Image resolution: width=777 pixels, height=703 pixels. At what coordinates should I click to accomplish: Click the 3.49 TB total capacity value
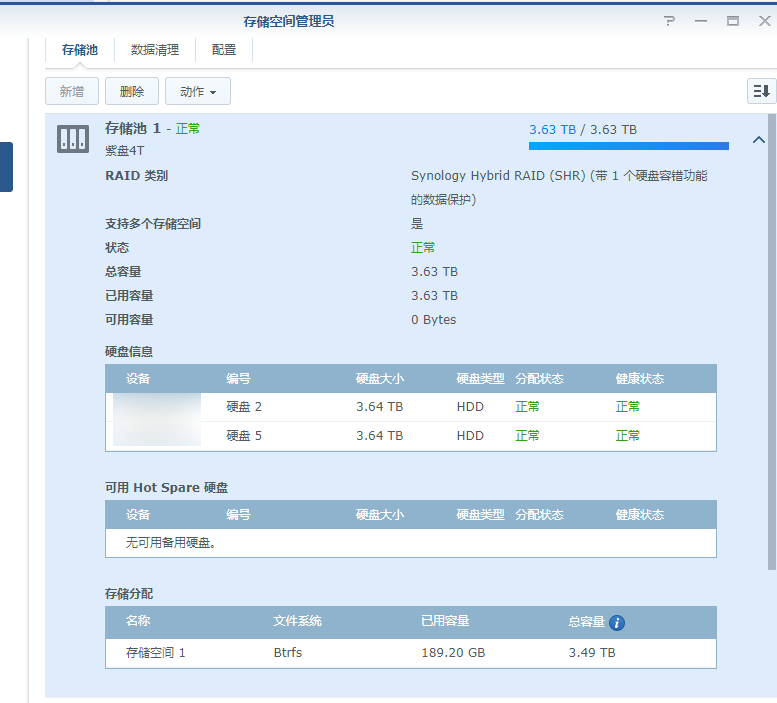click(x=592, y=653)
